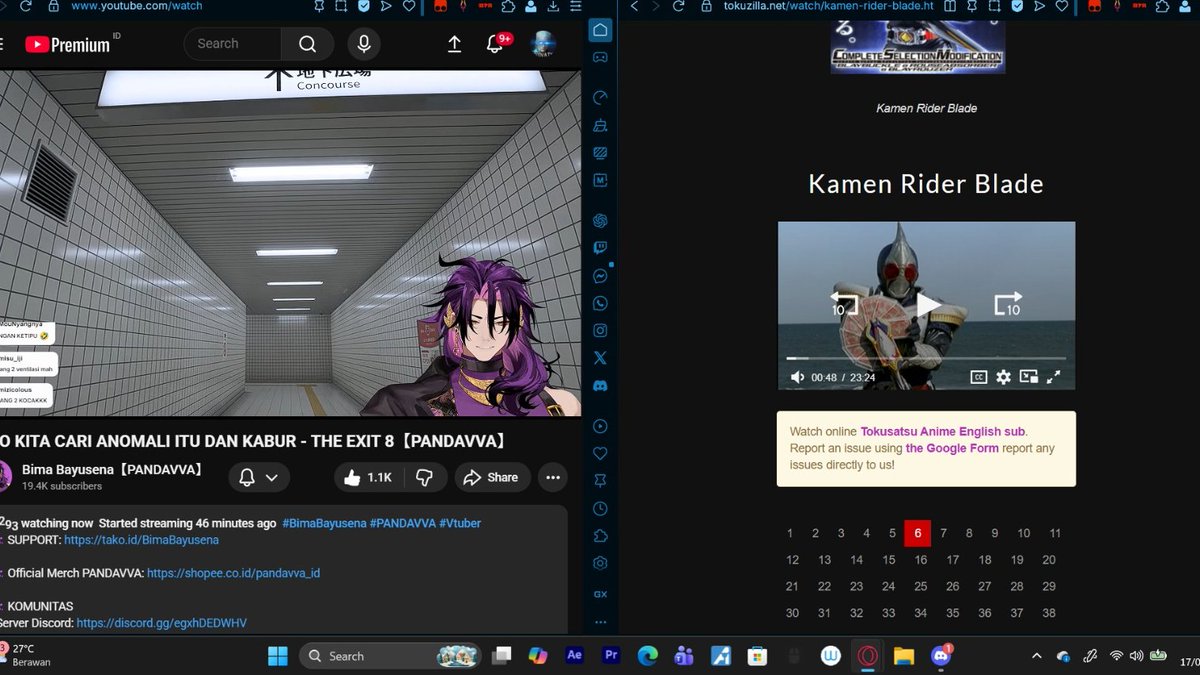Open the YouTube account avatar menu
The width and height of the screenshot is (1200, 675).
[544, 44]
